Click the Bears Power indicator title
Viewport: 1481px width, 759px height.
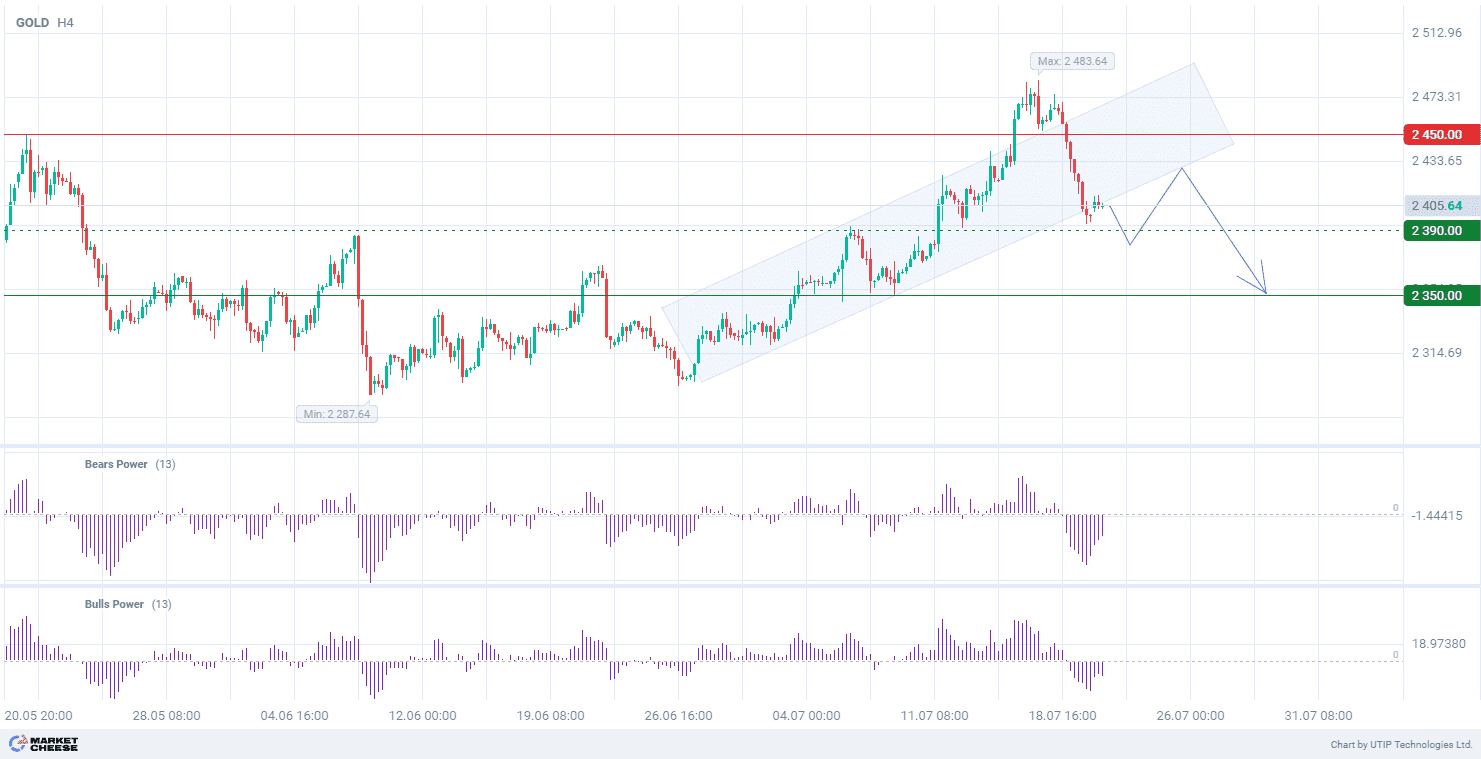pyautogui.click(x=116, y=464)
